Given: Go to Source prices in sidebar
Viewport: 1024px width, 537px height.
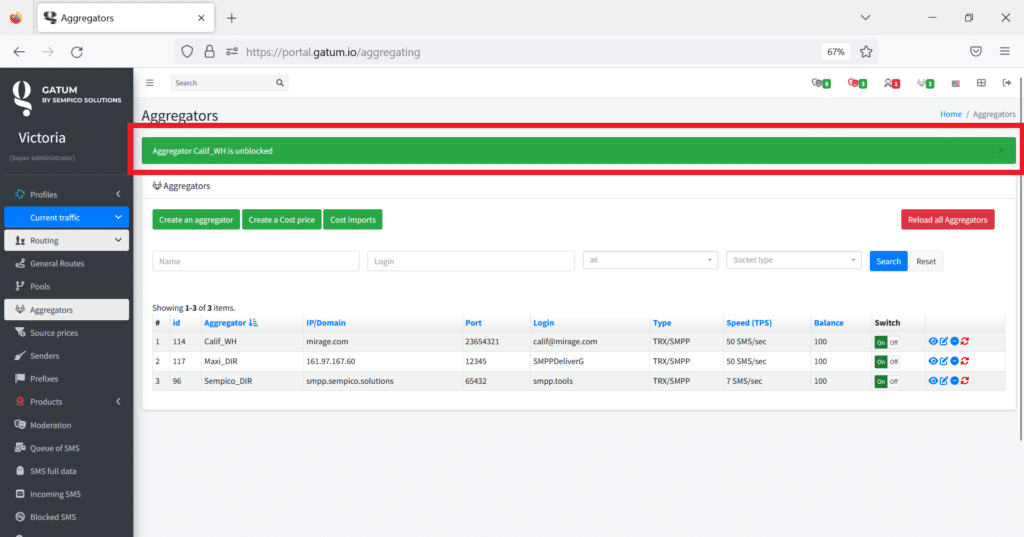Looking at the screenshot, I should 53,333.
